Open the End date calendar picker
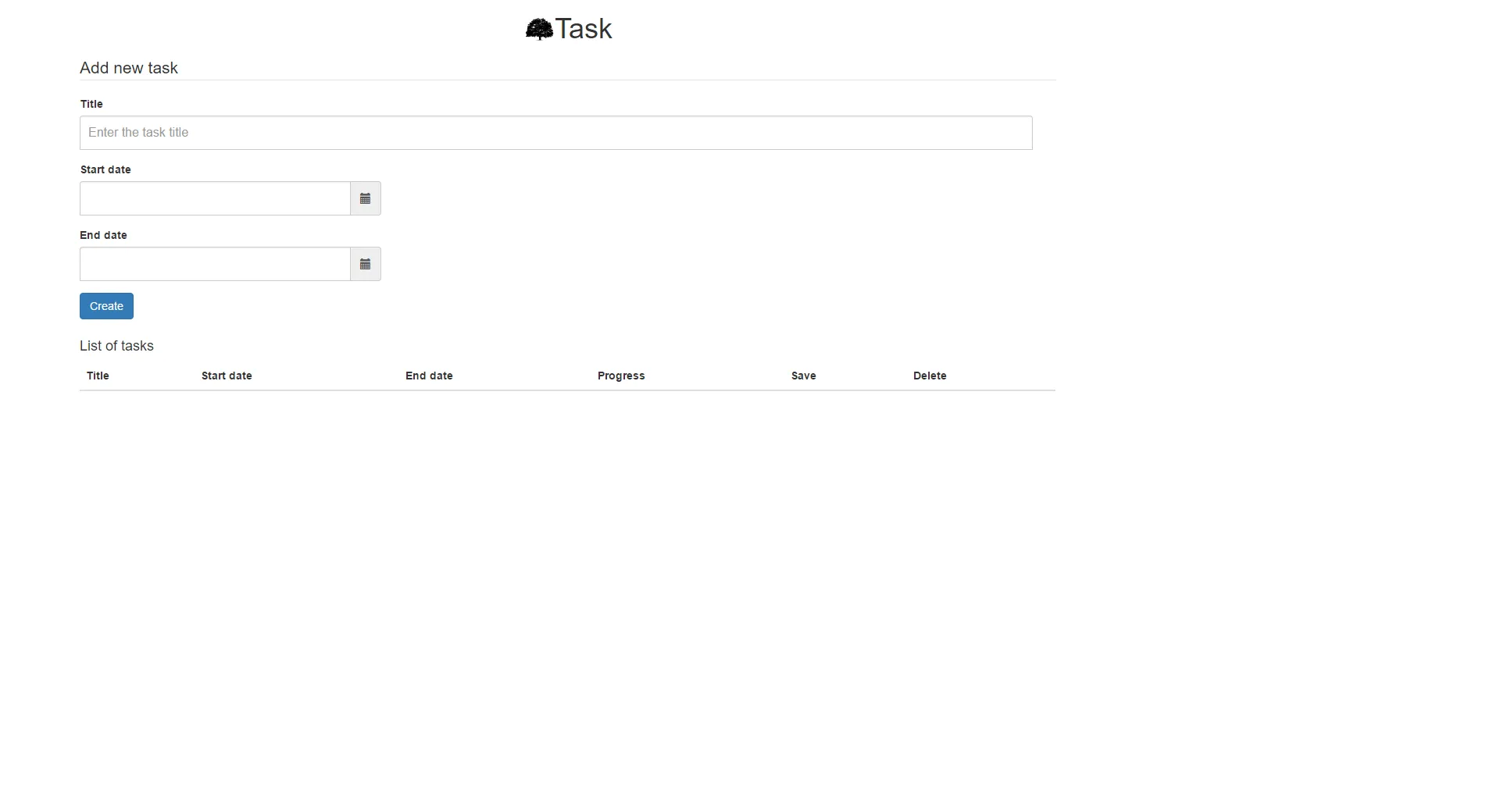Image resolution: width=1500 pixels, height=812 pixels. coord(366,264)
